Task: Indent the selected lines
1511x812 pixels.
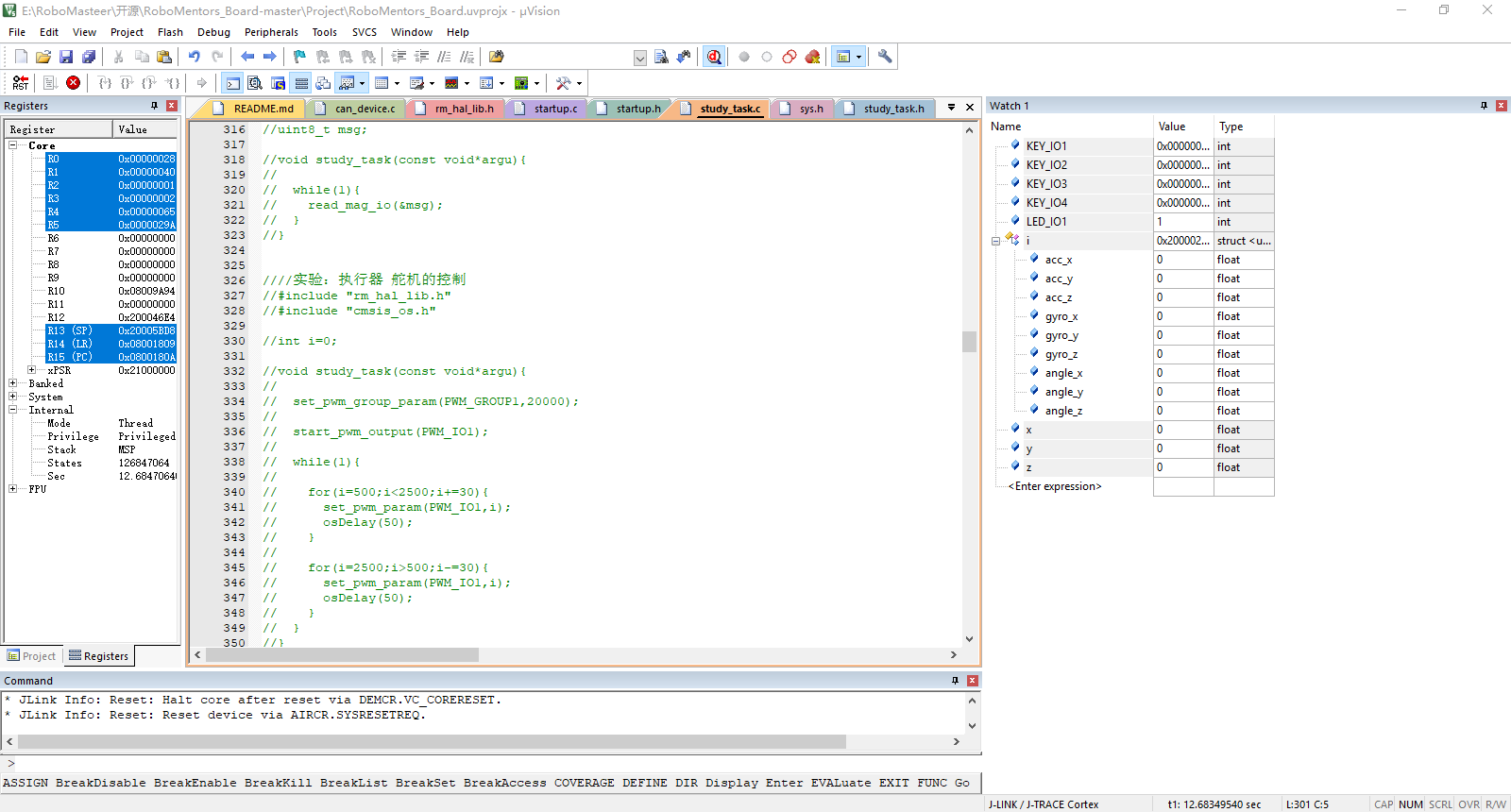Action: point(399,57)
